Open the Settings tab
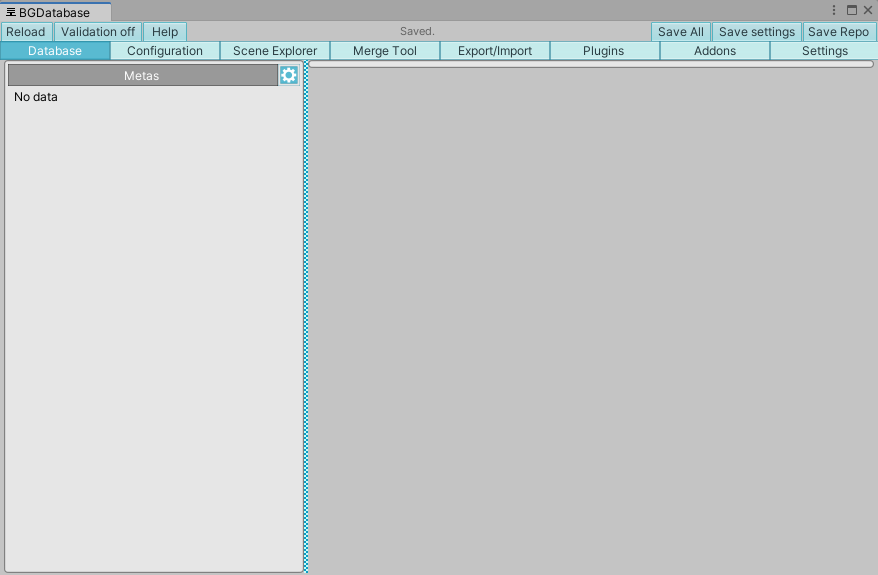The image size is (878, 575). (x=824, y=51)
